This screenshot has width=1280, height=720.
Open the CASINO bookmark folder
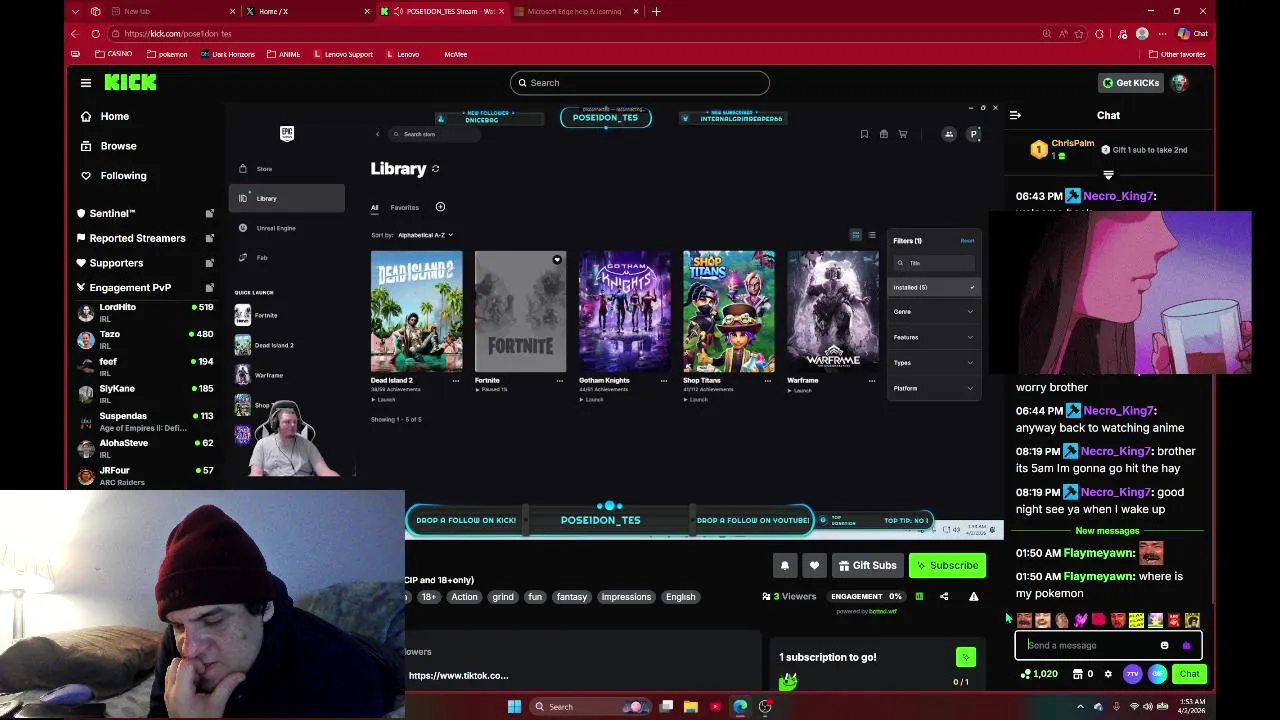[x=113, y=54]
